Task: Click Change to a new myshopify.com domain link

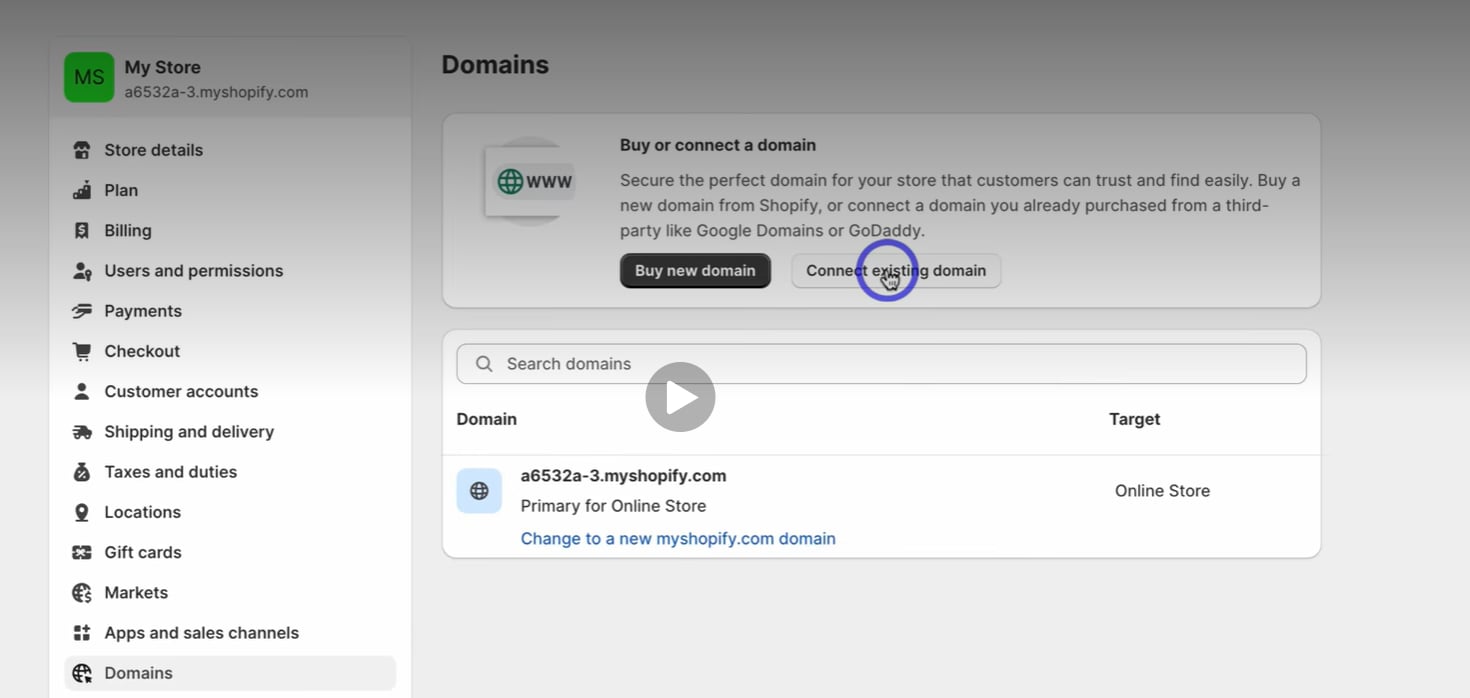Action: point(678,538)
